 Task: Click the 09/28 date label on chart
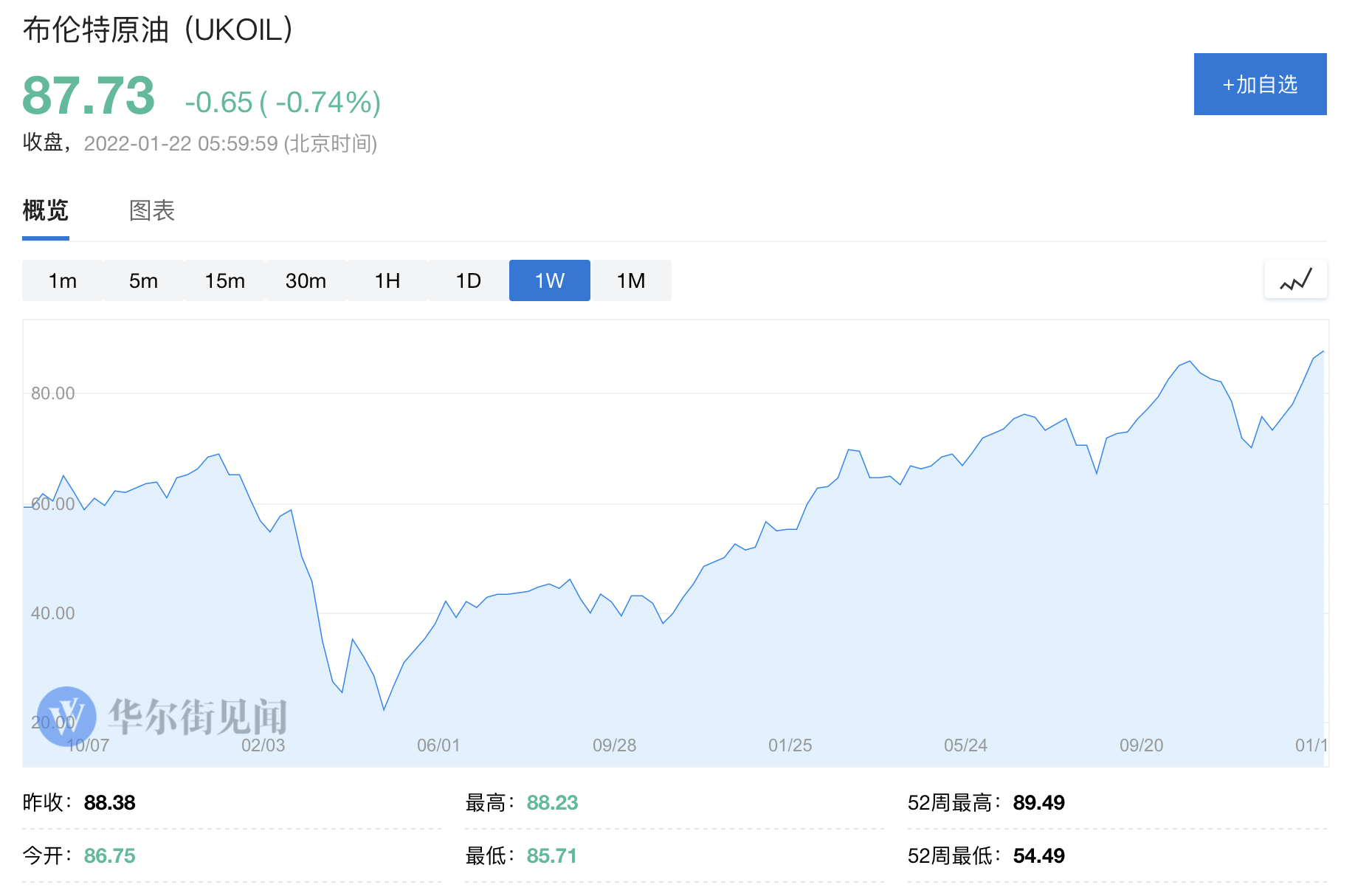(x=614, y=745)
